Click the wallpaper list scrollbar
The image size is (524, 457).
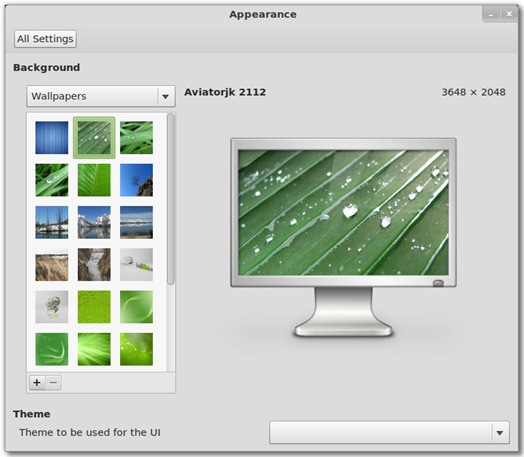(171, 199)
